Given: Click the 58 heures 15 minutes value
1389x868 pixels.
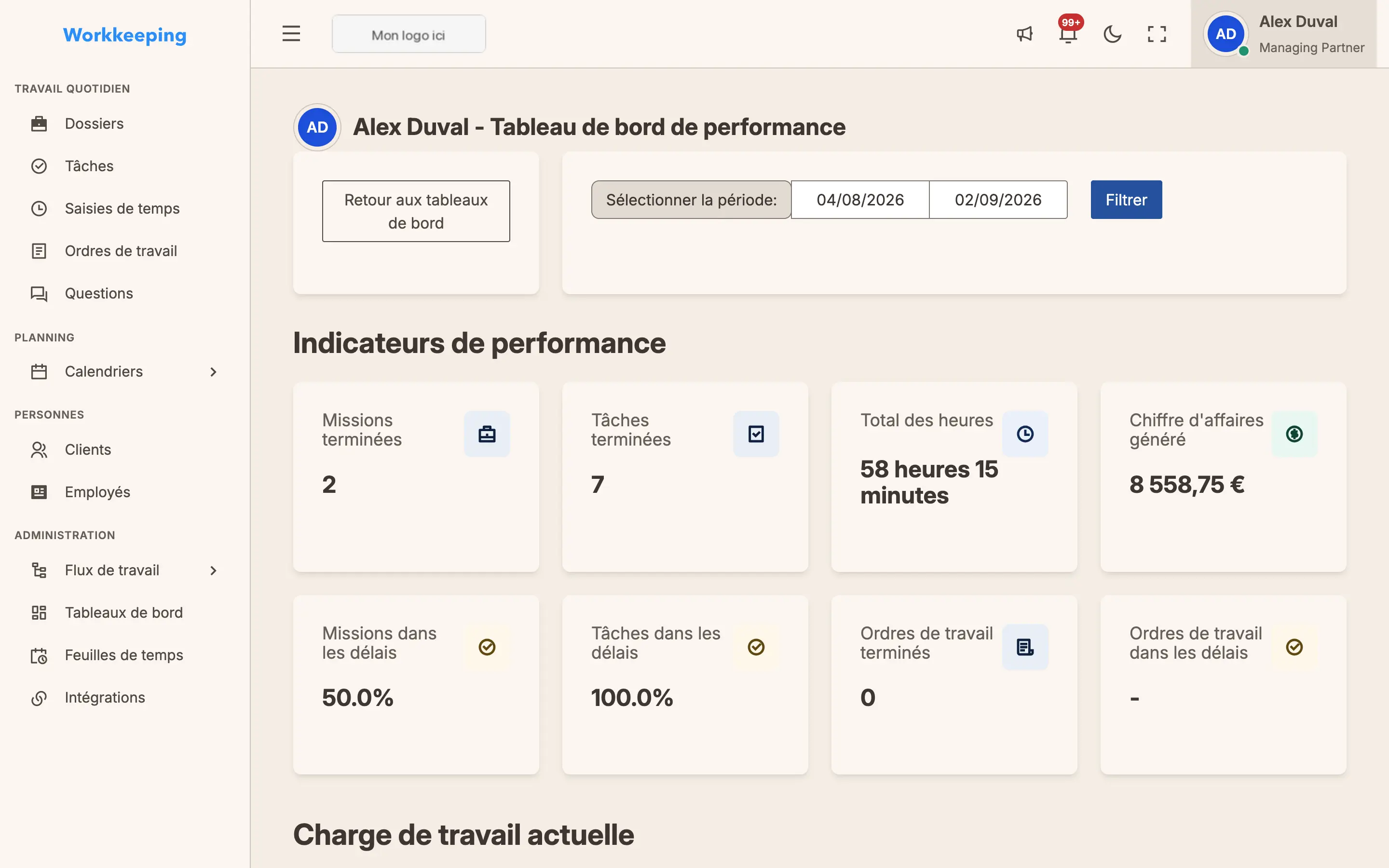Looking at the screenshot, I should (929, 482).
